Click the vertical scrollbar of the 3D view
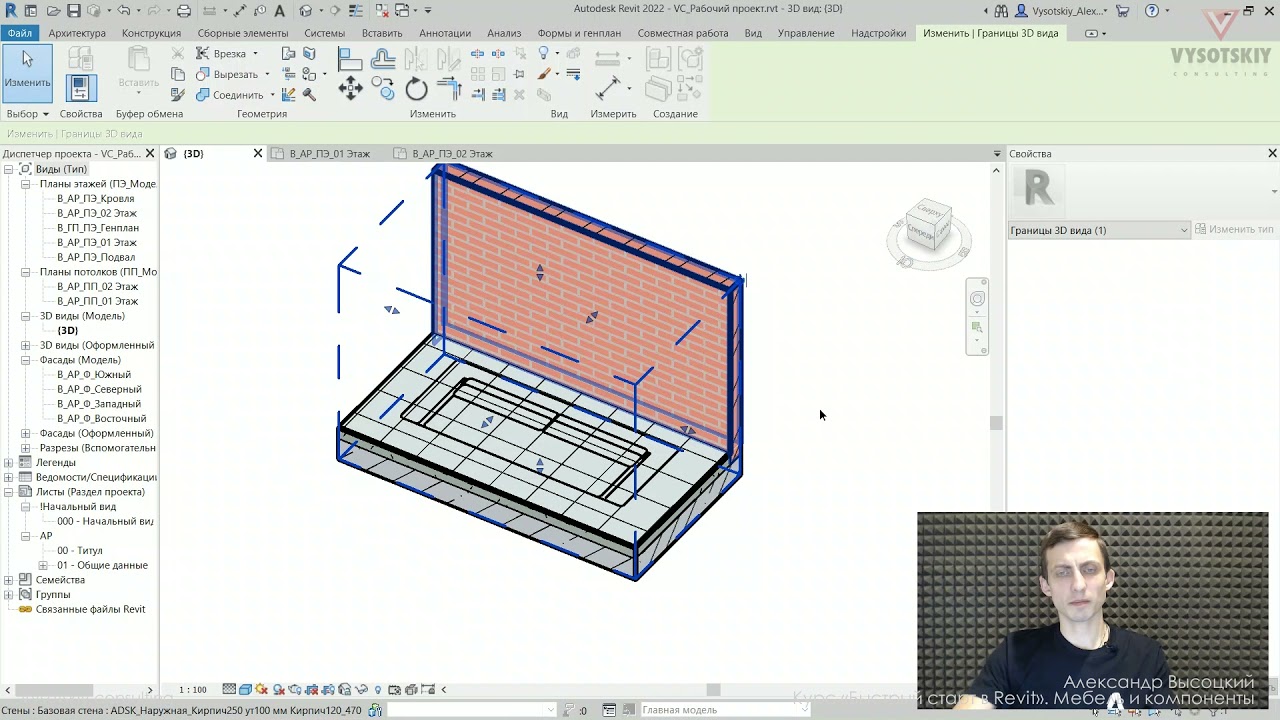The height and width of the screenshot is (720, 1280). click(996, 423)
